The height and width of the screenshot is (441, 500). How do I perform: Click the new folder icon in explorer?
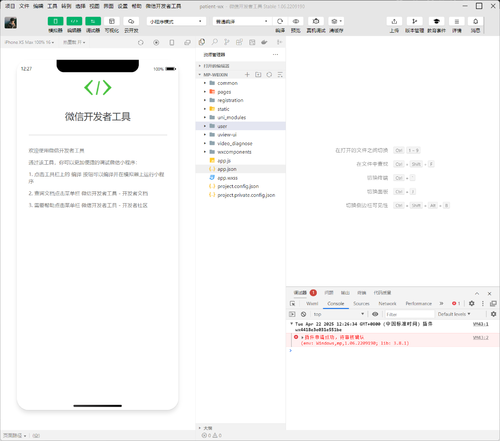pos(258,75)
